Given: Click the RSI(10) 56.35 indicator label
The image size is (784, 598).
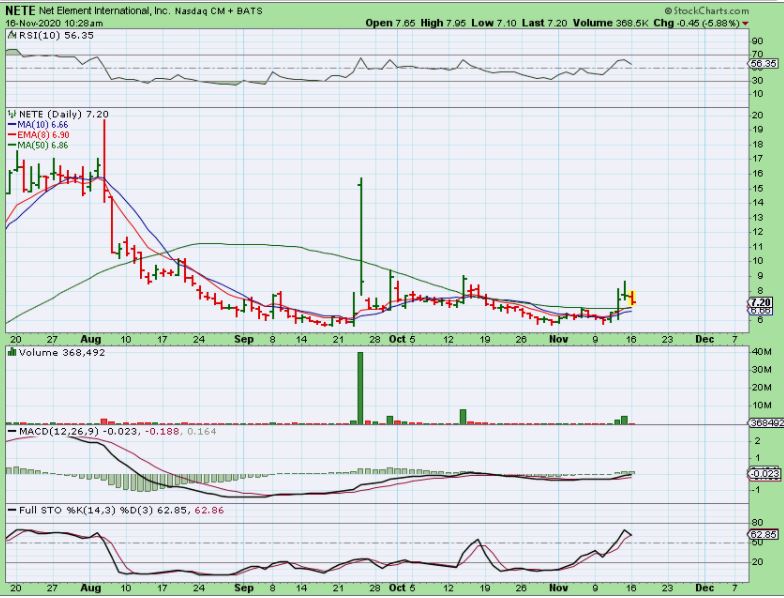Looking at the screenshot, I should pyautogui.click(x=56, y=35).
